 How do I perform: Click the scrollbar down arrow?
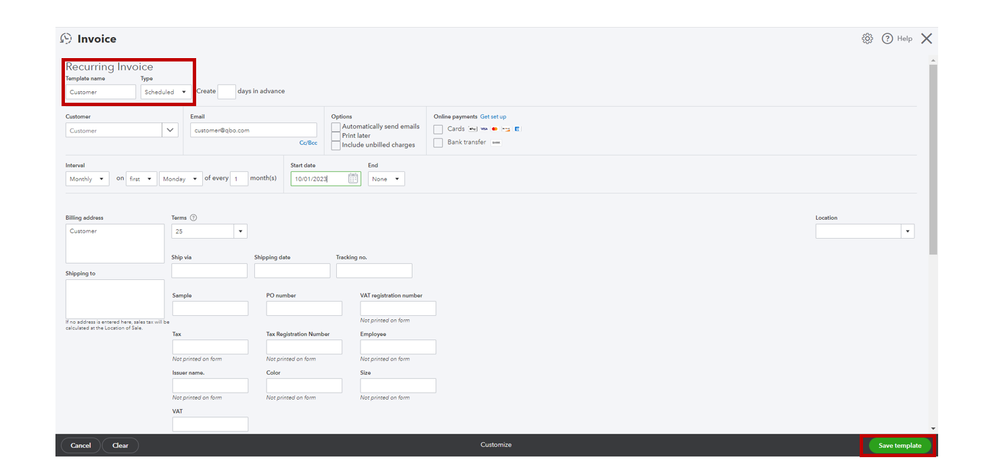click(933, 429)
